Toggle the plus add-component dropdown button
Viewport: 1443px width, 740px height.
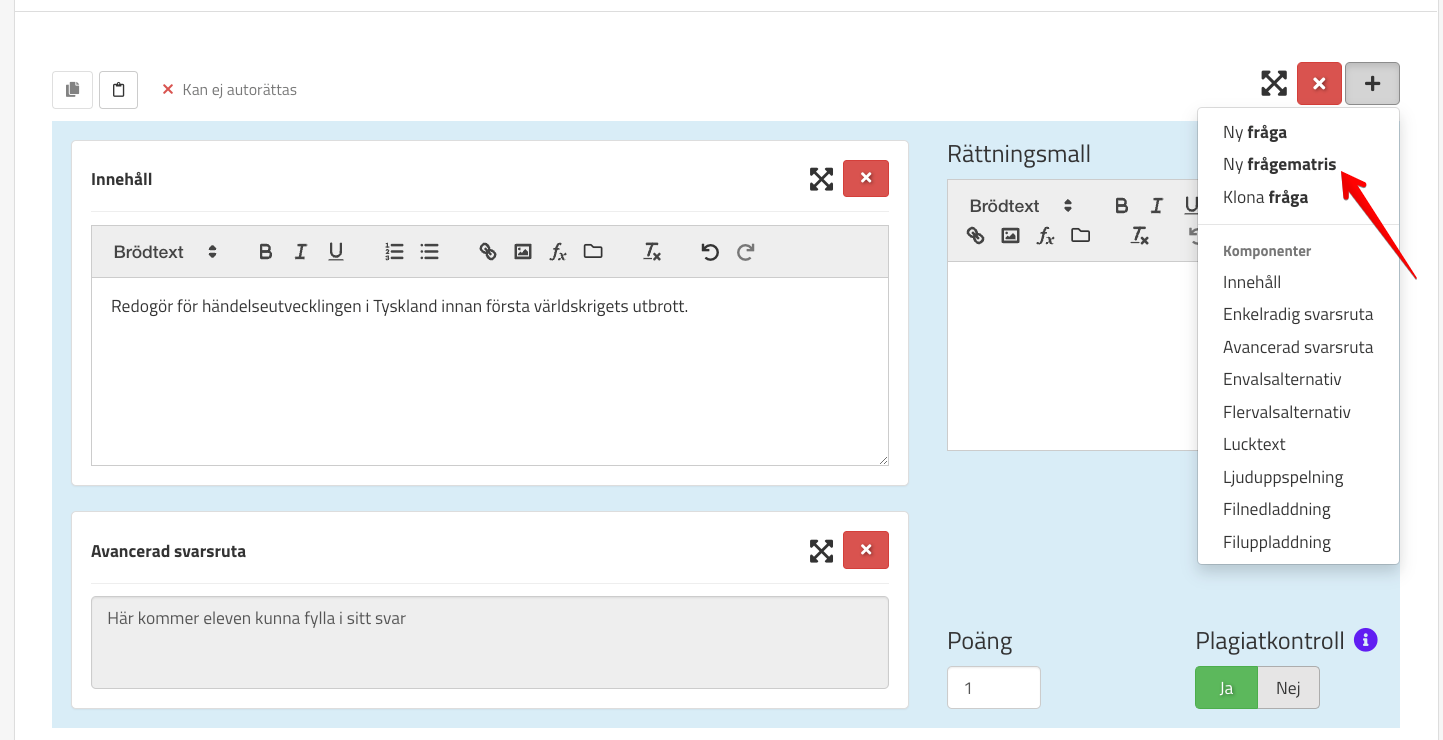1372,84
